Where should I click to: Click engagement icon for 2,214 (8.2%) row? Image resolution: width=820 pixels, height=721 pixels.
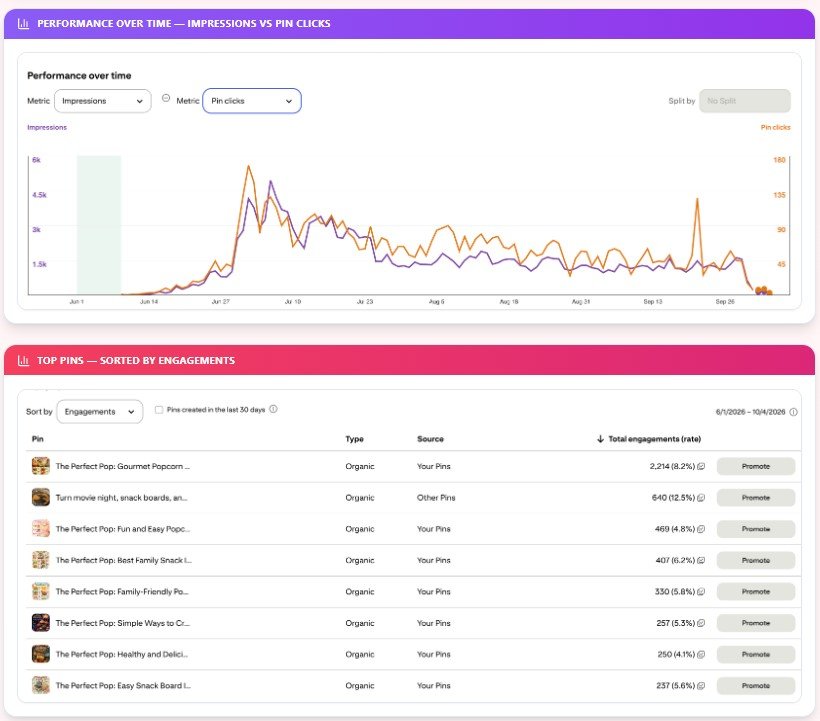(x=701, y=466)
